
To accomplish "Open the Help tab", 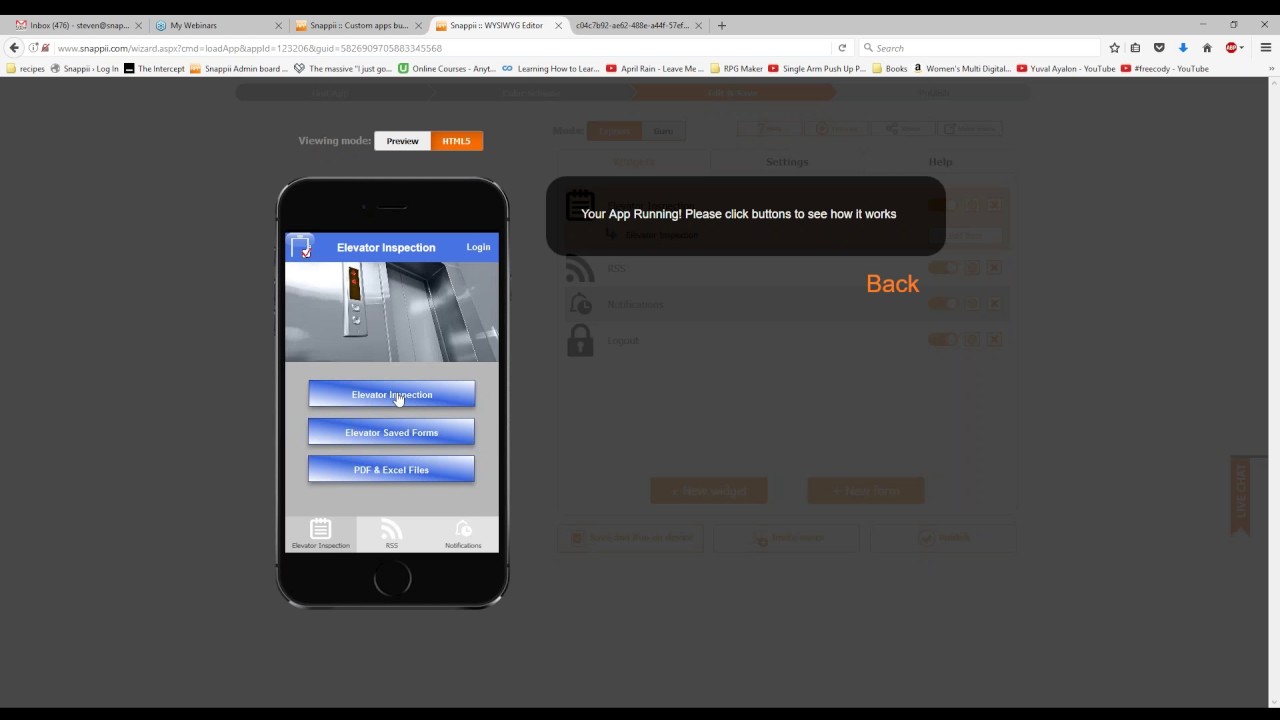I will [x=940, y=162].
